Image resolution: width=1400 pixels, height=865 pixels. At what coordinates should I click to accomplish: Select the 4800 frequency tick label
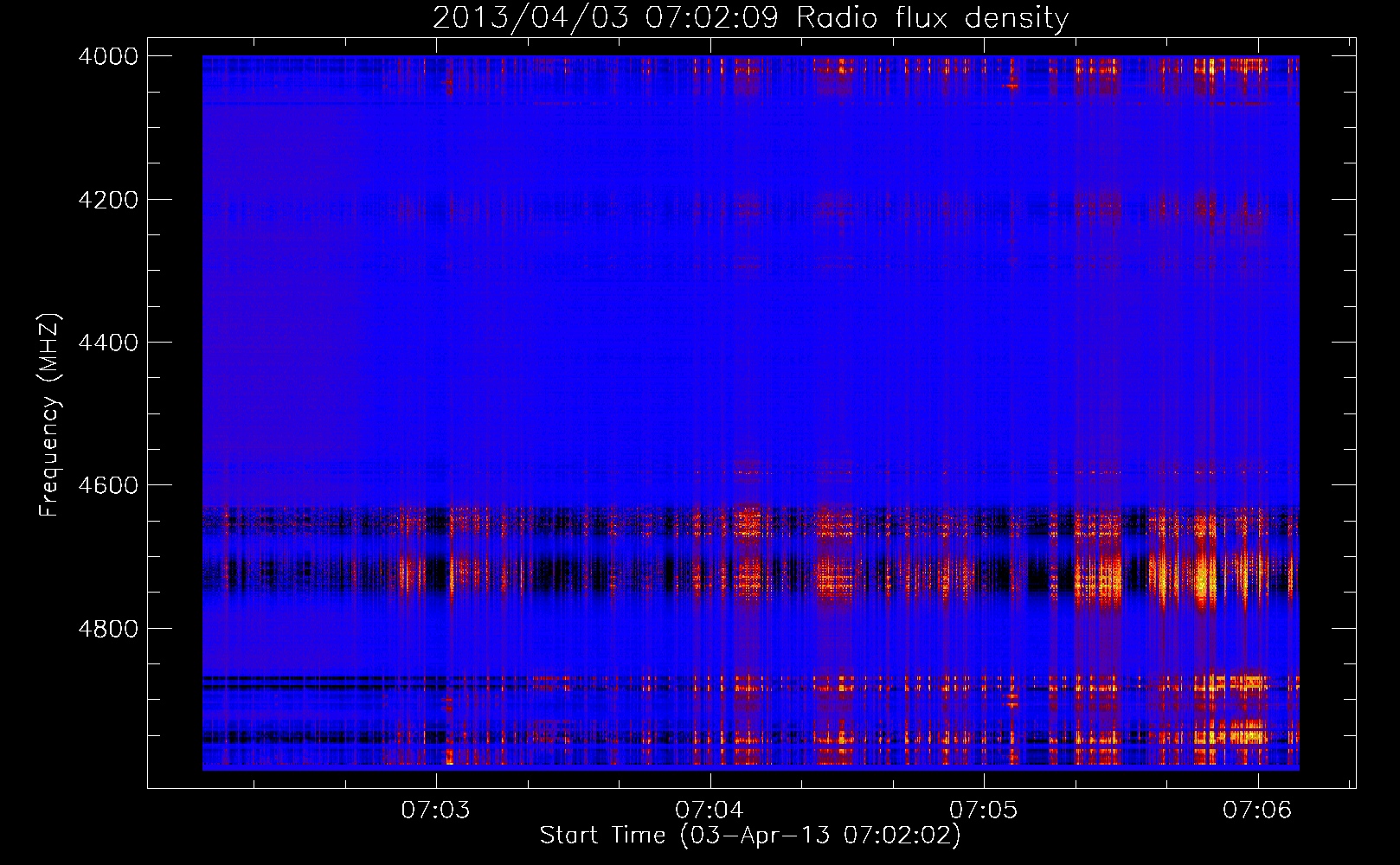(108, 629)
